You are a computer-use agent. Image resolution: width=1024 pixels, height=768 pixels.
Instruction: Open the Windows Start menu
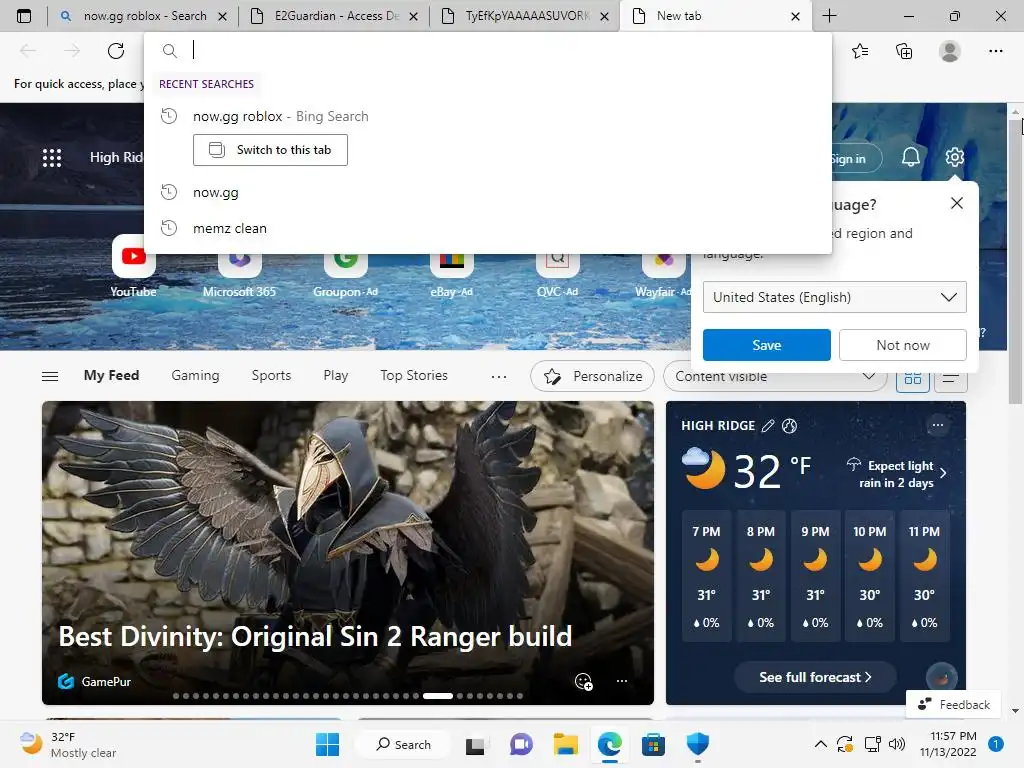pyautogui.click(x=327, y=744)
